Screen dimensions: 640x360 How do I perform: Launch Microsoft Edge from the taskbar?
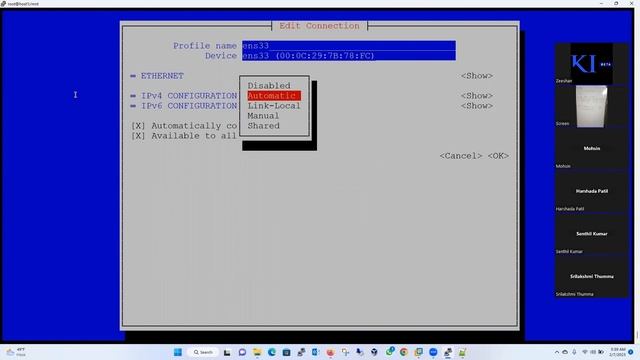click(272, 352)
